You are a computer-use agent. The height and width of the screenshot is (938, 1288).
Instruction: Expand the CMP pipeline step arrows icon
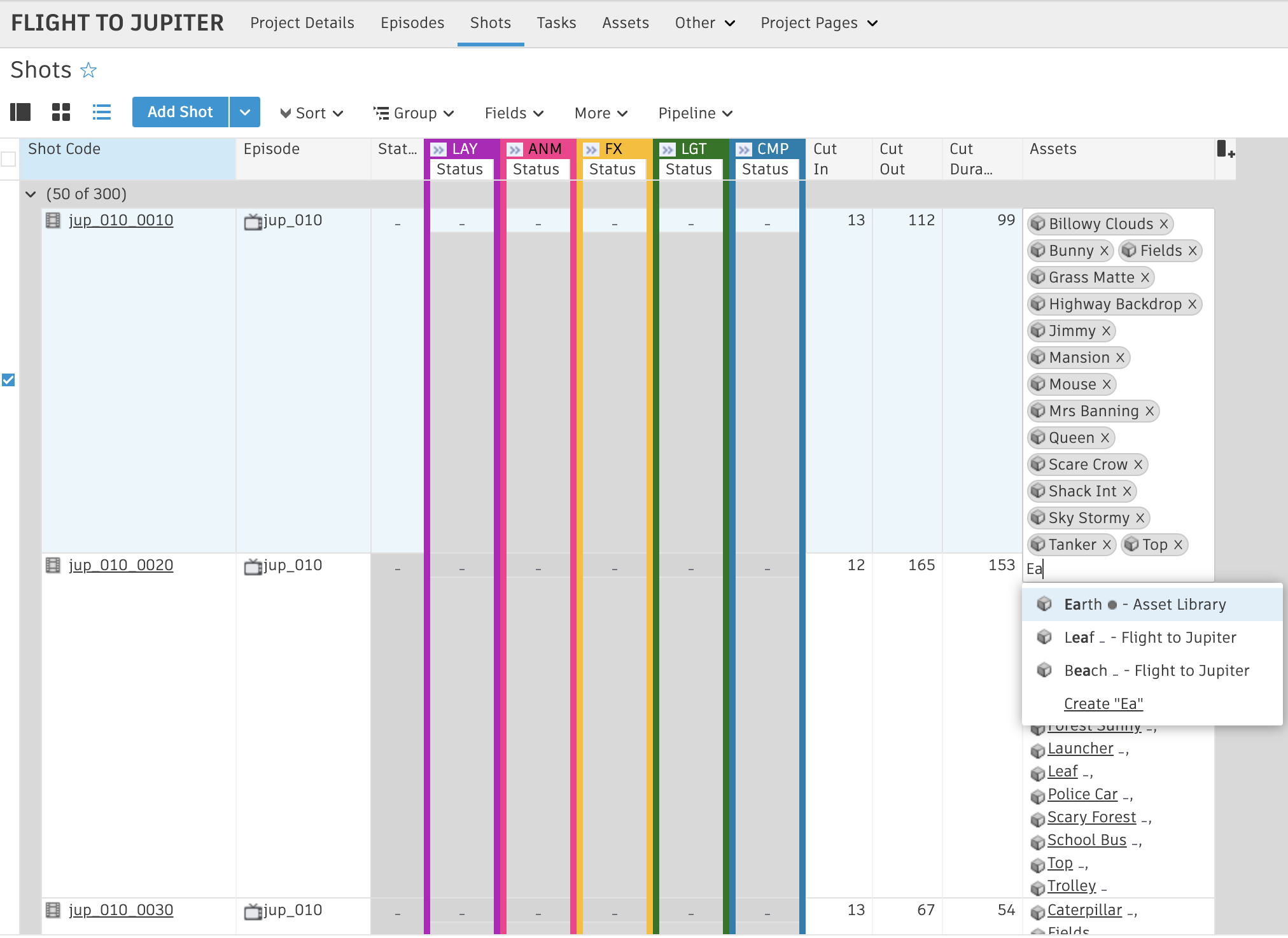[744, 150]
